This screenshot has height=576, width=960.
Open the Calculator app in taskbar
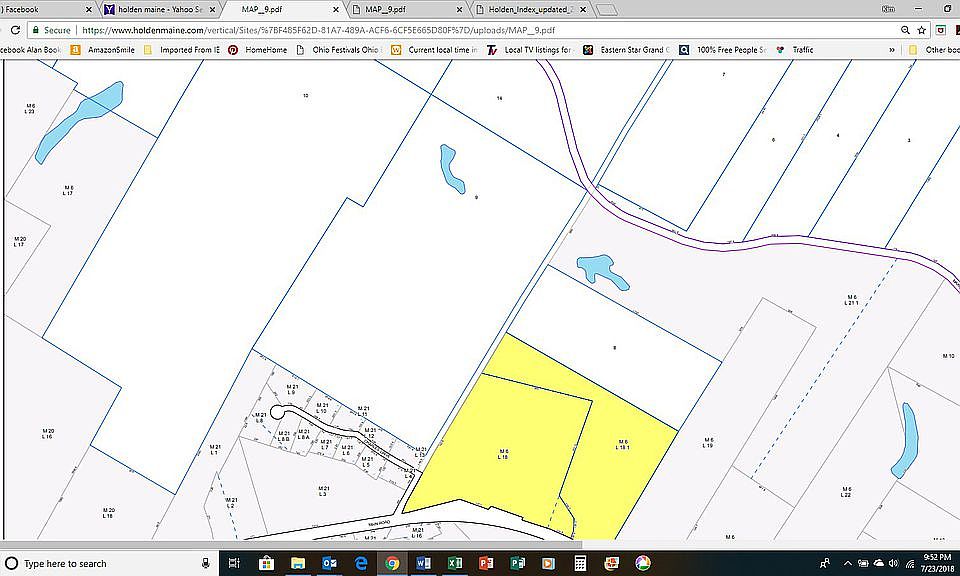pos(579,563)
